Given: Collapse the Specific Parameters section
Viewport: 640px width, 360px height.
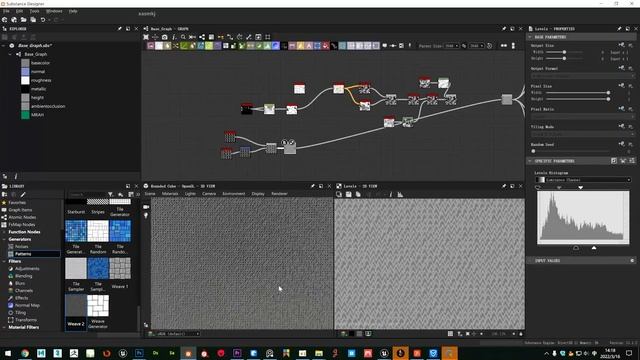Looking at the screenshot, I should tap(530, 161).
